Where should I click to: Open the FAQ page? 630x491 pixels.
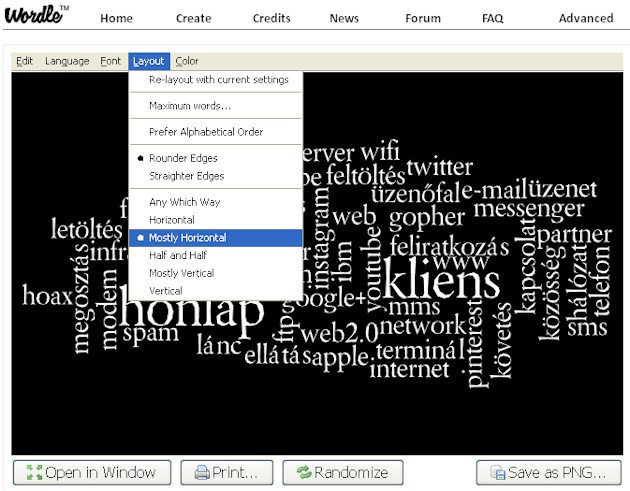(x=493, y=18)
